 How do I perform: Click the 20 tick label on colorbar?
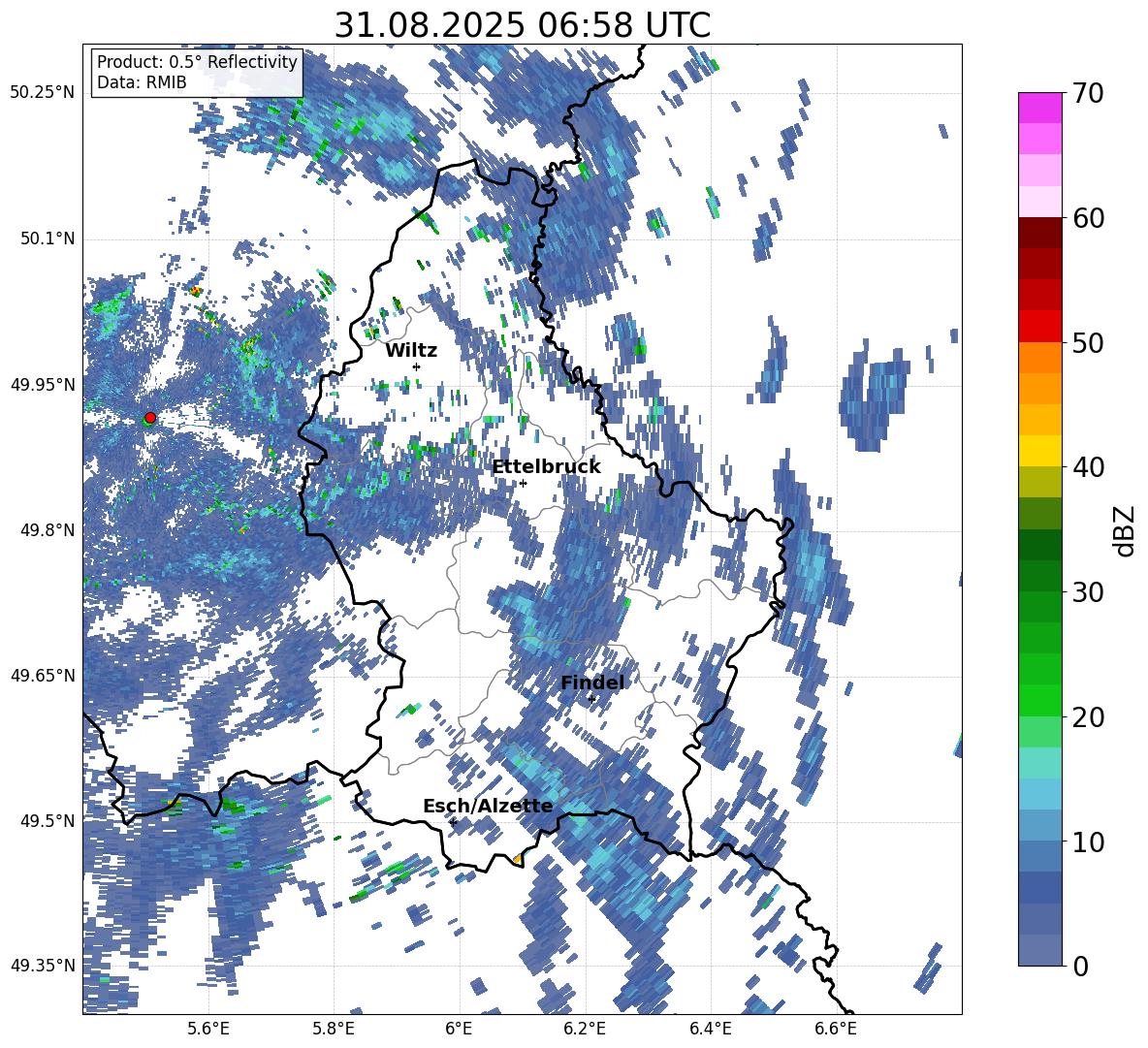coord(1087,717)
